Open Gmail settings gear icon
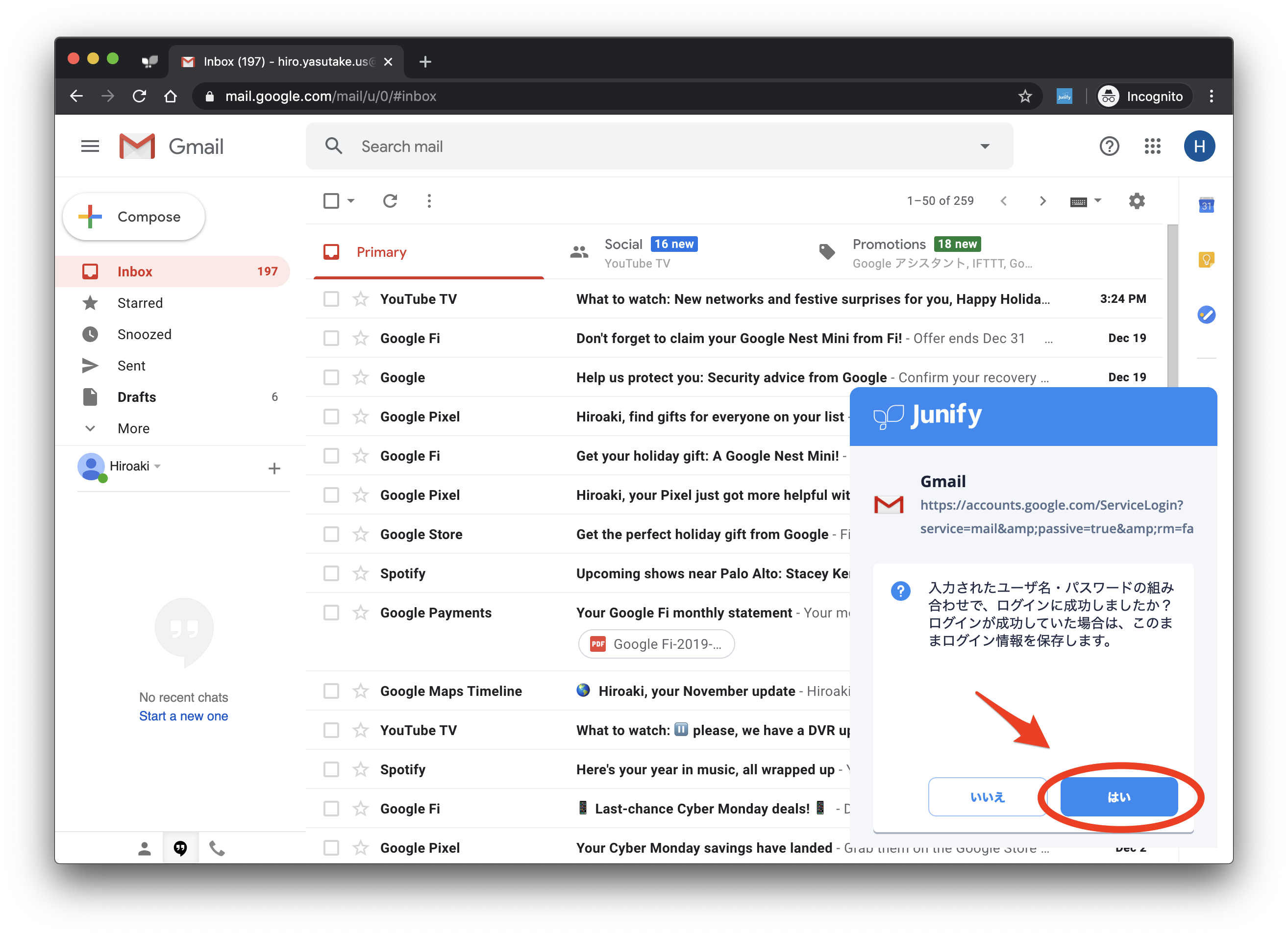 click(1137, 200)
